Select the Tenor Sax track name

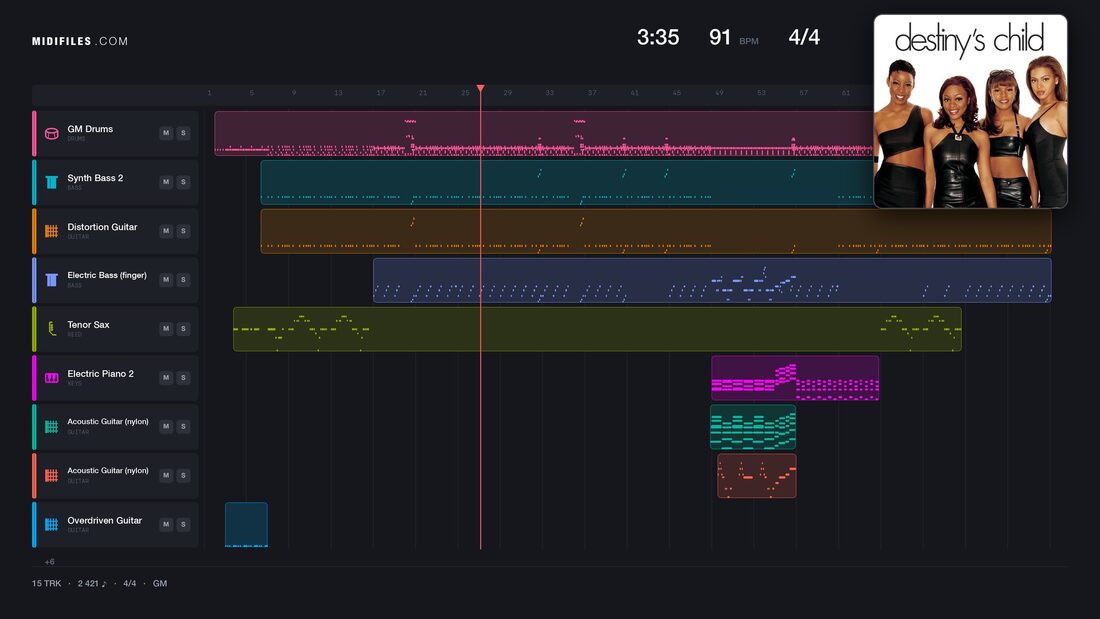pyautogui.click(x=88, y=324)
